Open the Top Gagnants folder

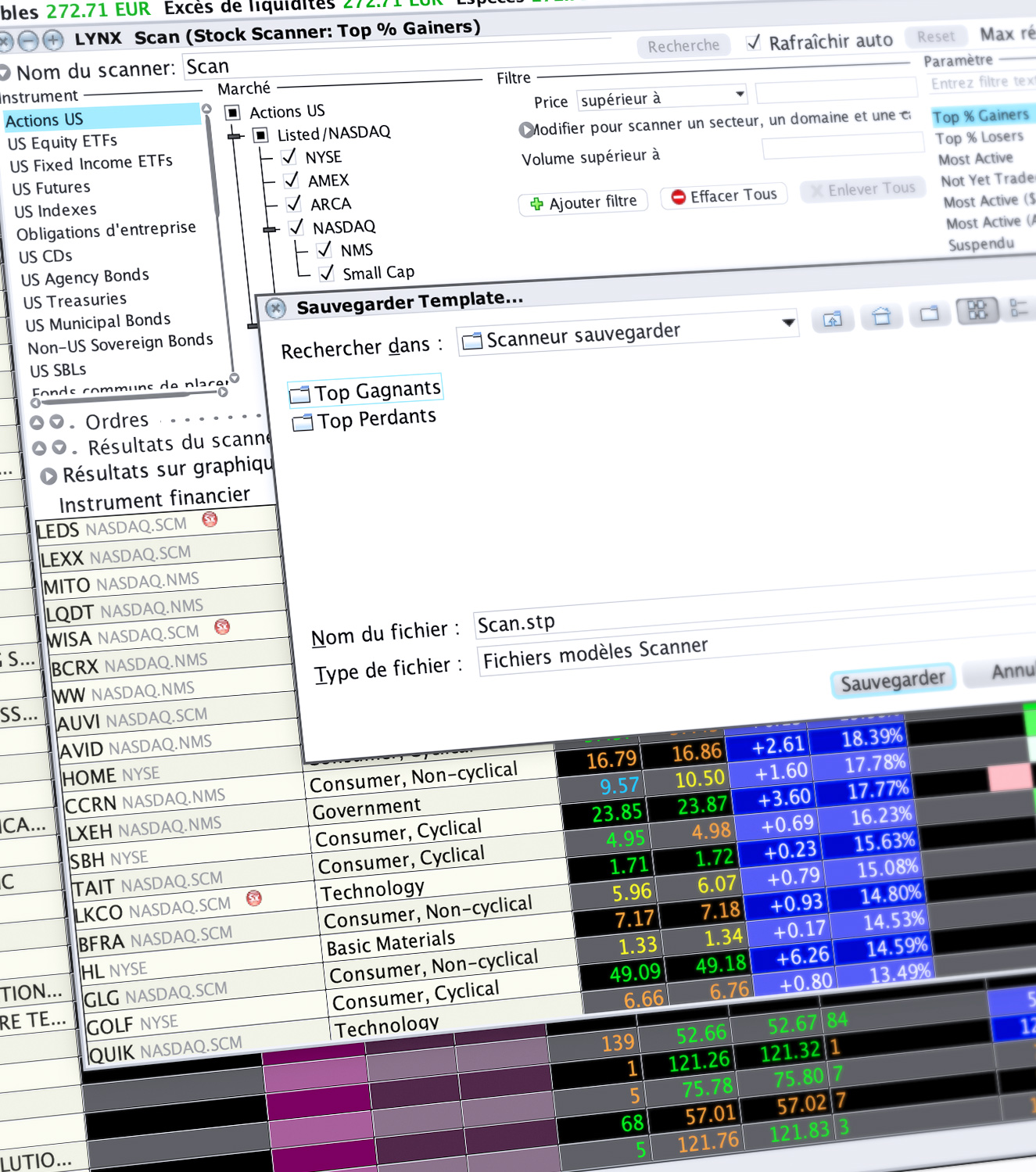click(365, 390)
